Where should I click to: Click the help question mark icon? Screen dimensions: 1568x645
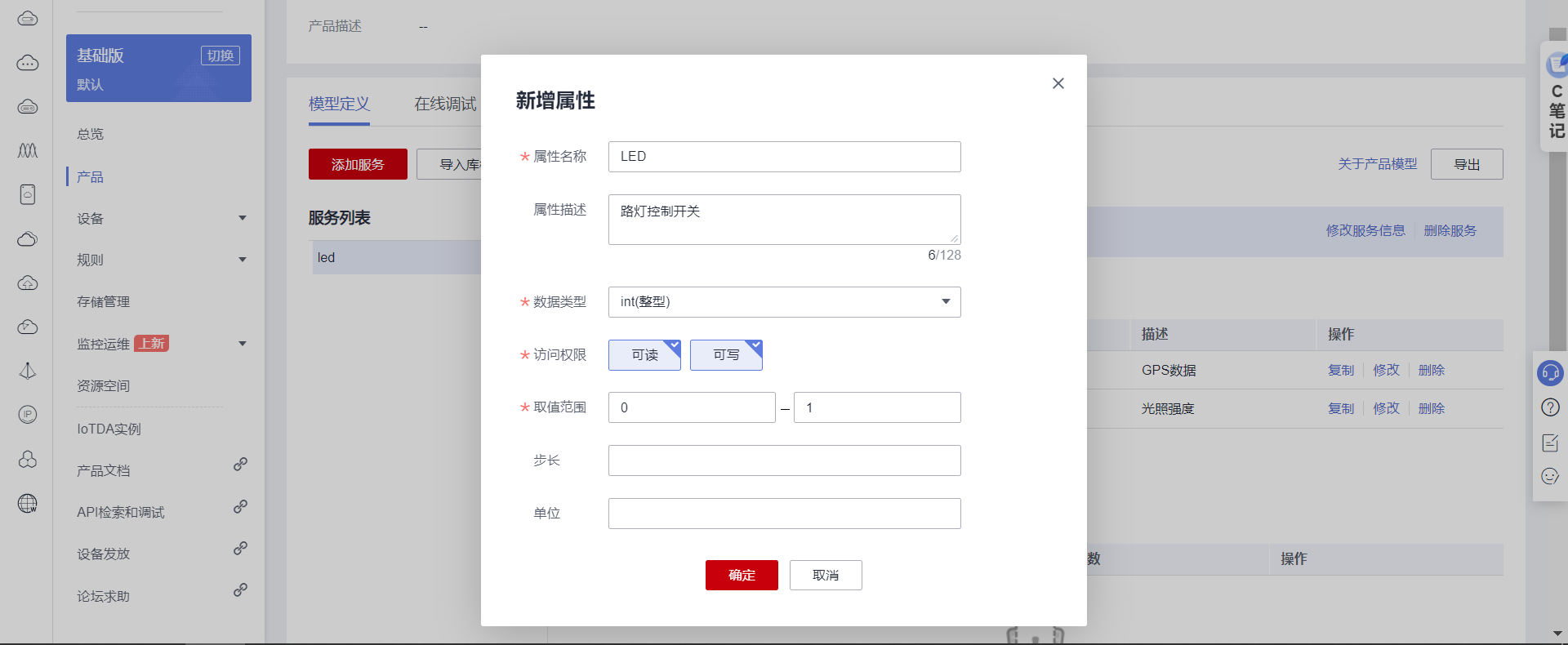pyautogui.click(x=1550, y=407)
